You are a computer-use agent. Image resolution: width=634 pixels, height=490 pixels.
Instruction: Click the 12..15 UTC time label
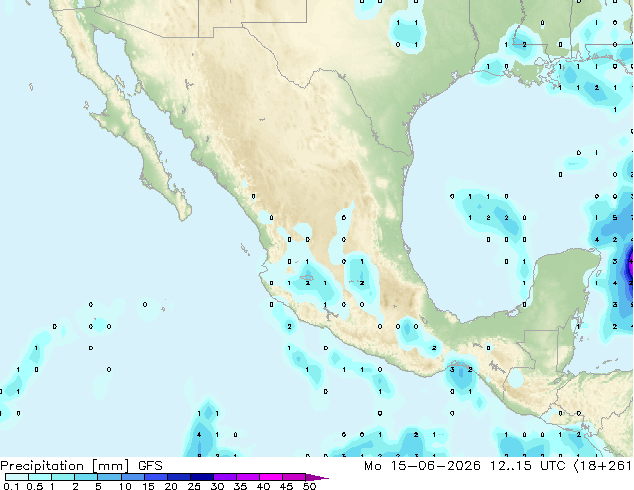click(527, 466)
